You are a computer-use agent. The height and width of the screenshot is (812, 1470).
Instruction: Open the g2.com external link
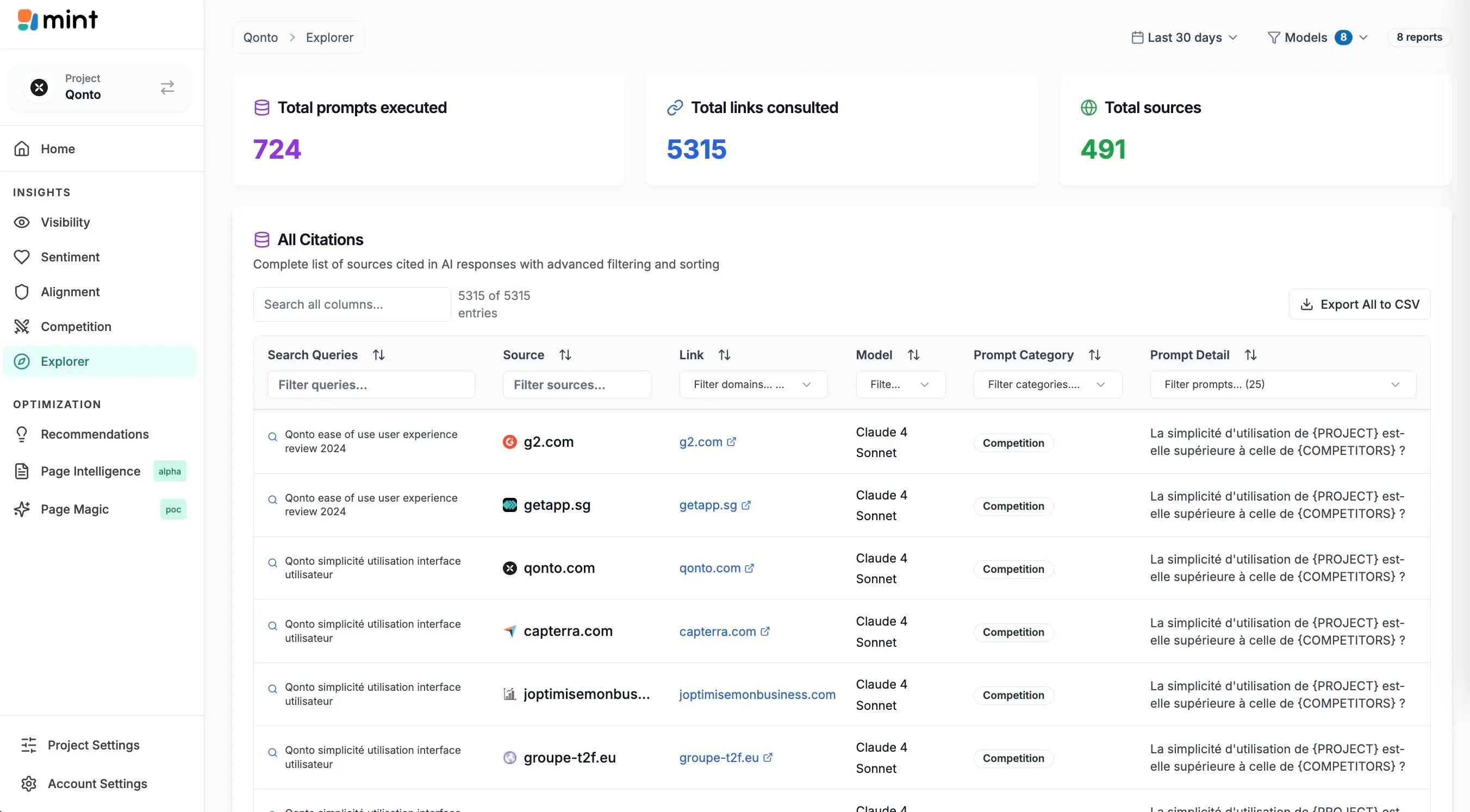708,442
